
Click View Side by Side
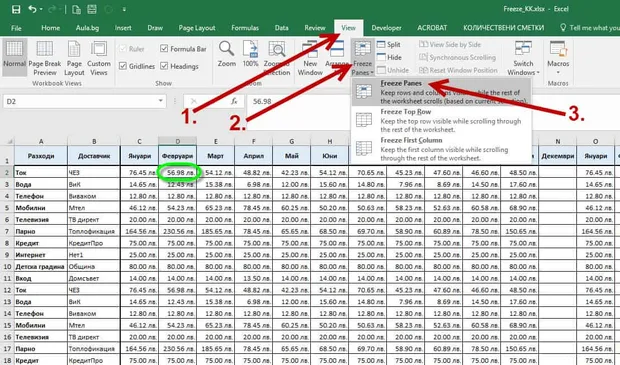(450, 45)
